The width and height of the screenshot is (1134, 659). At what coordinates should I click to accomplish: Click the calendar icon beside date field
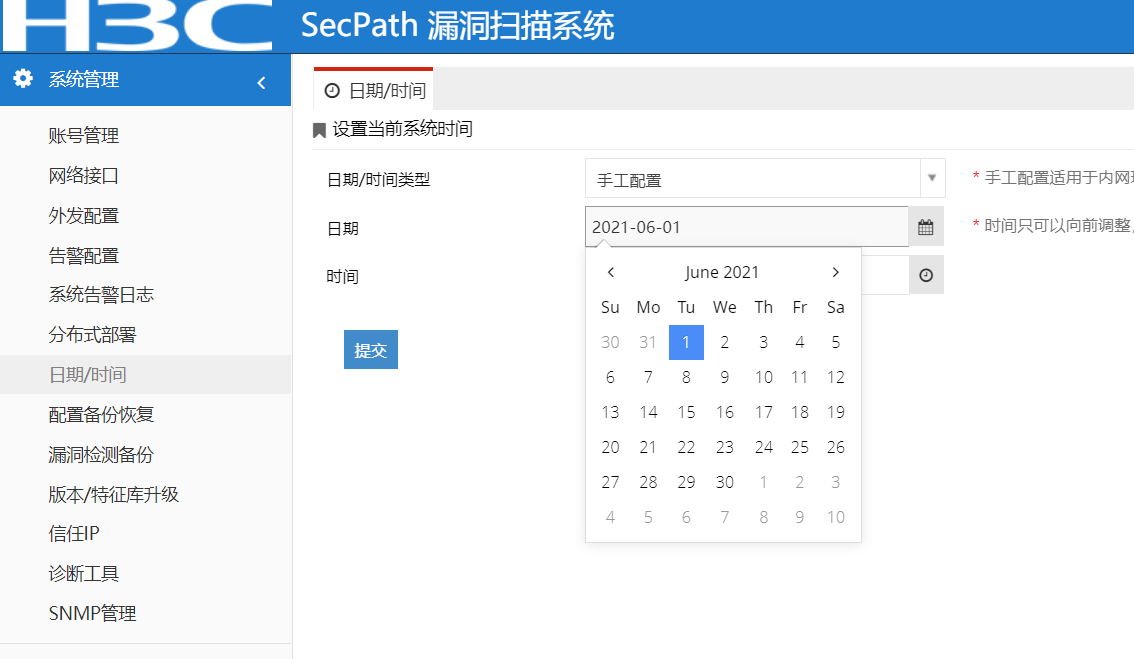925,227
